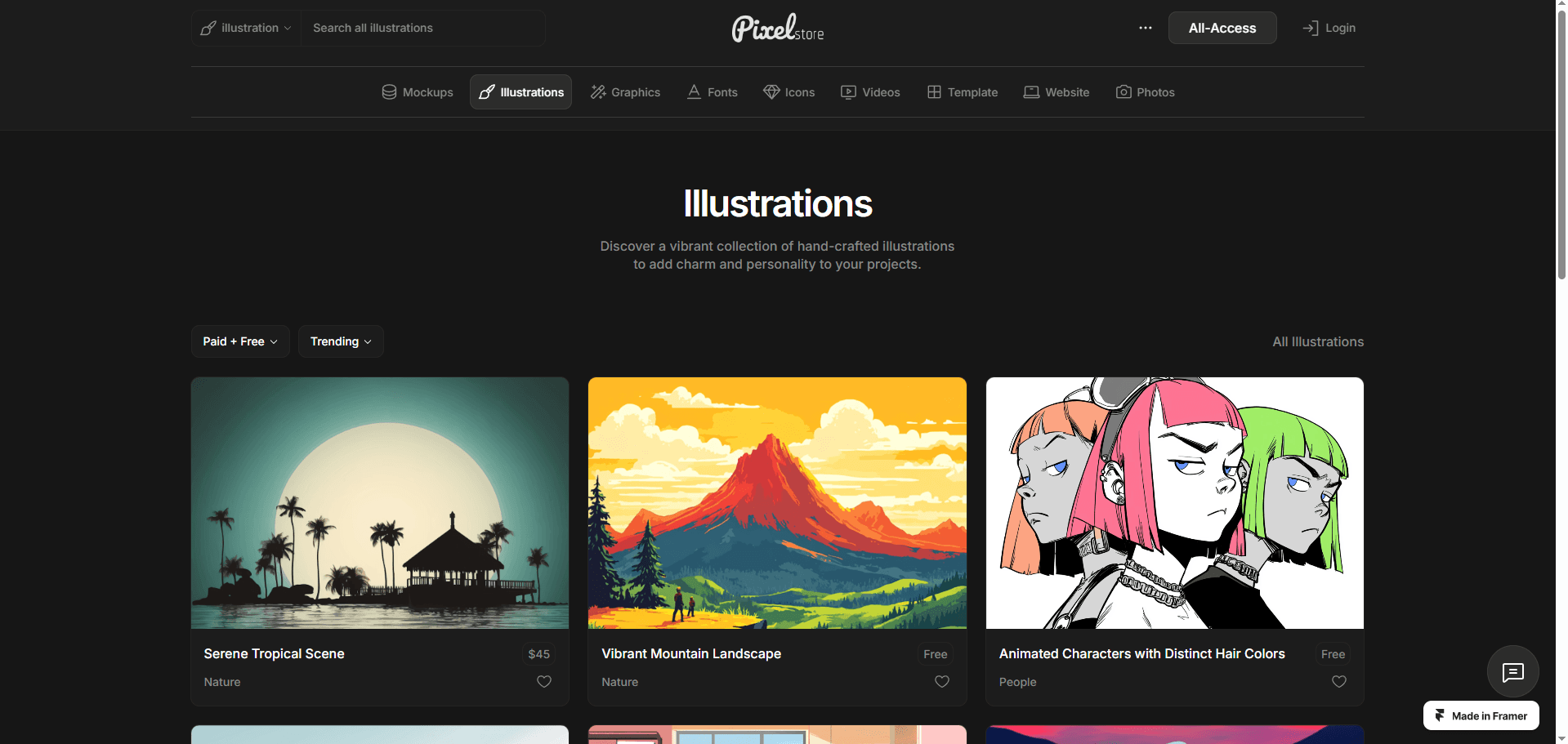Select the Photos camera tab
This screenshot has height=744, width=1568.
(x=1145, y=92)
